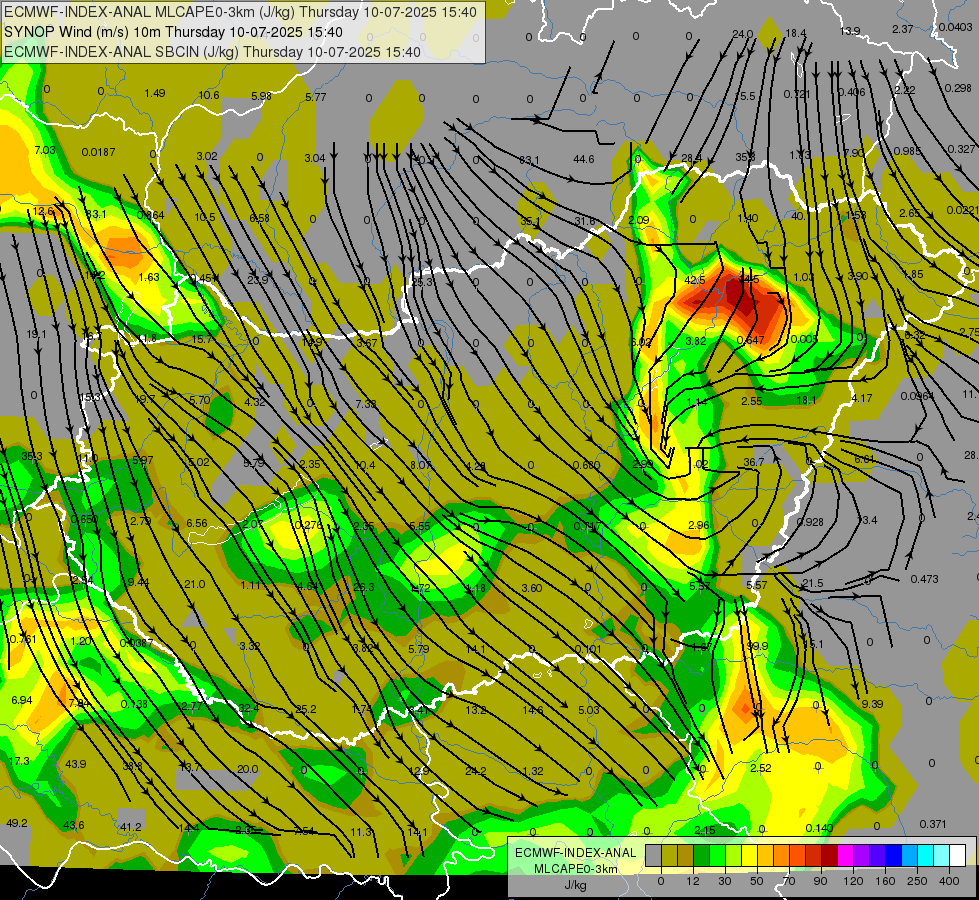
Task: Click the map value '21.0'
Action: 194,584
